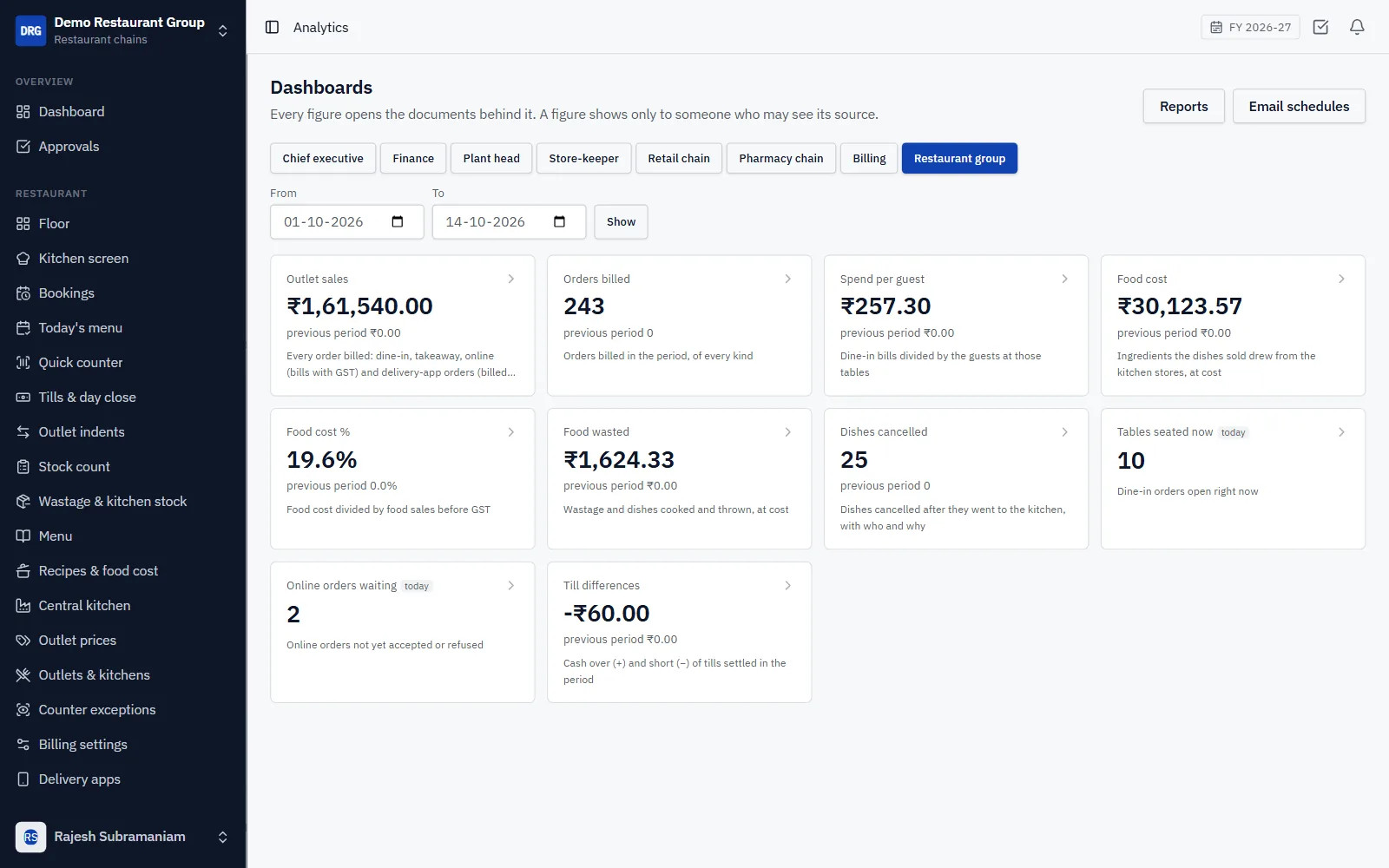Click the Outlets & kitchens utensils icon
Viewport: 1389px width, 868px height.
point(23,675)
